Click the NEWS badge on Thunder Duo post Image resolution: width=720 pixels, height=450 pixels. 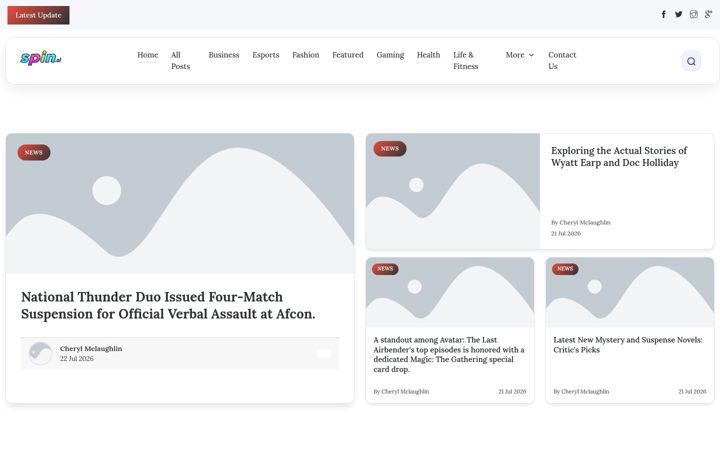pos(34,152)
